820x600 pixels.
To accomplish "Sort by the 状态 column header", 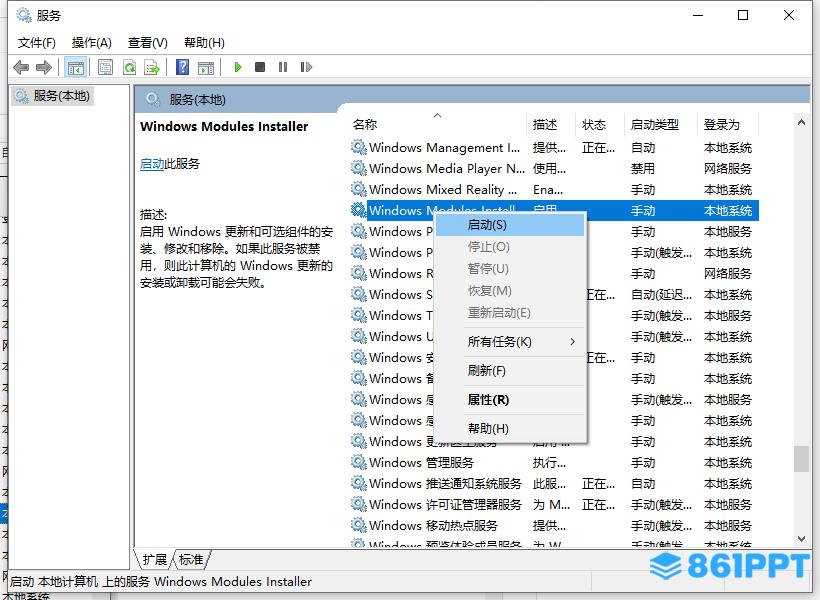I will (x=600, y=124).
